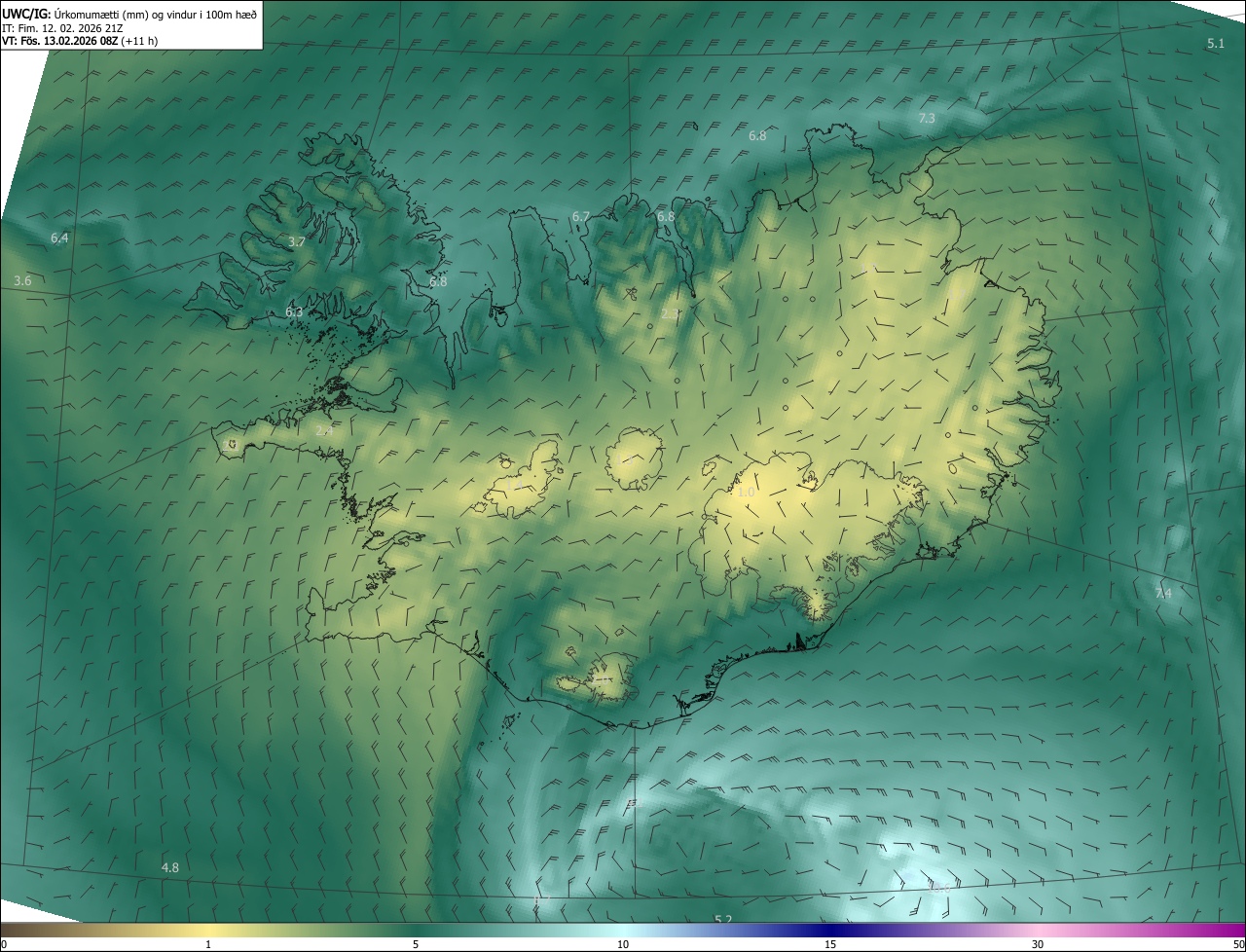Click the 3.6 value label
This screenshot has width=1246, height=952.
pos(22,280)
